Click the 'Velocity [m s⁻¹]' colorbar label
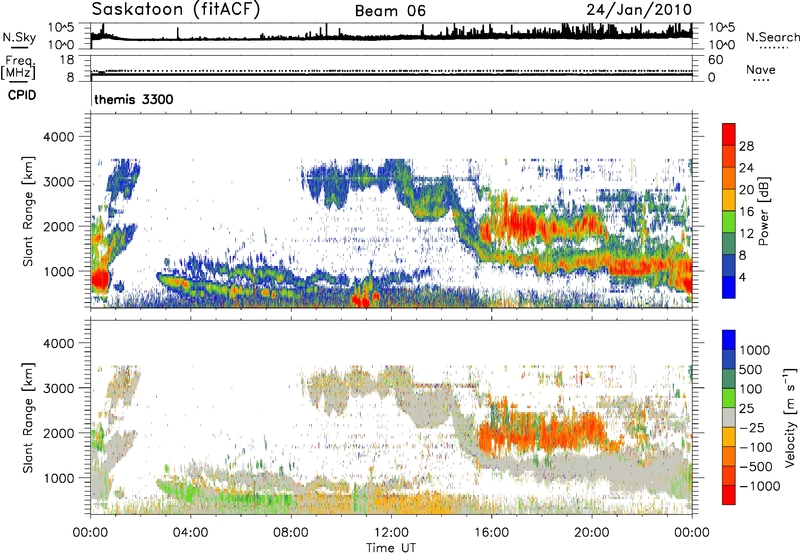 pos(790,417)
